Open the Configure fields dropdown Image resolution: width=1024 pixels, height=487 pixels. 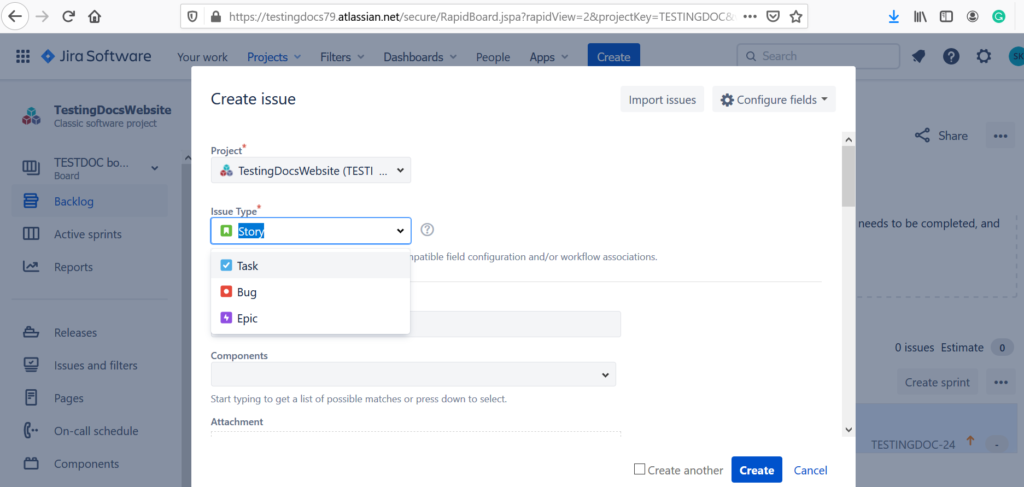pos(774,100)
